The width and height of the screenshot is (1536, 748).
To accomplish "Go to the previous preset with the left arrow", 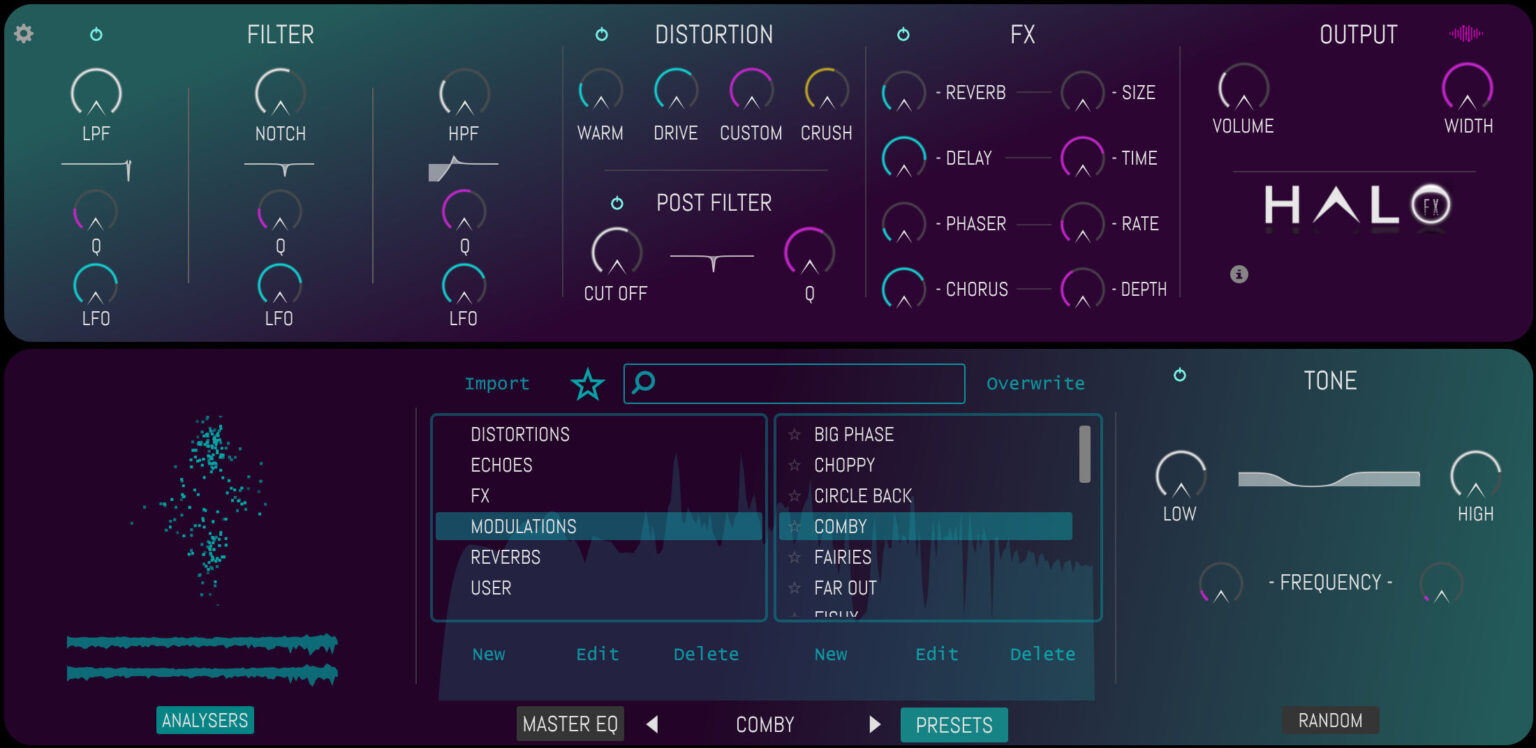I will 651,724.
